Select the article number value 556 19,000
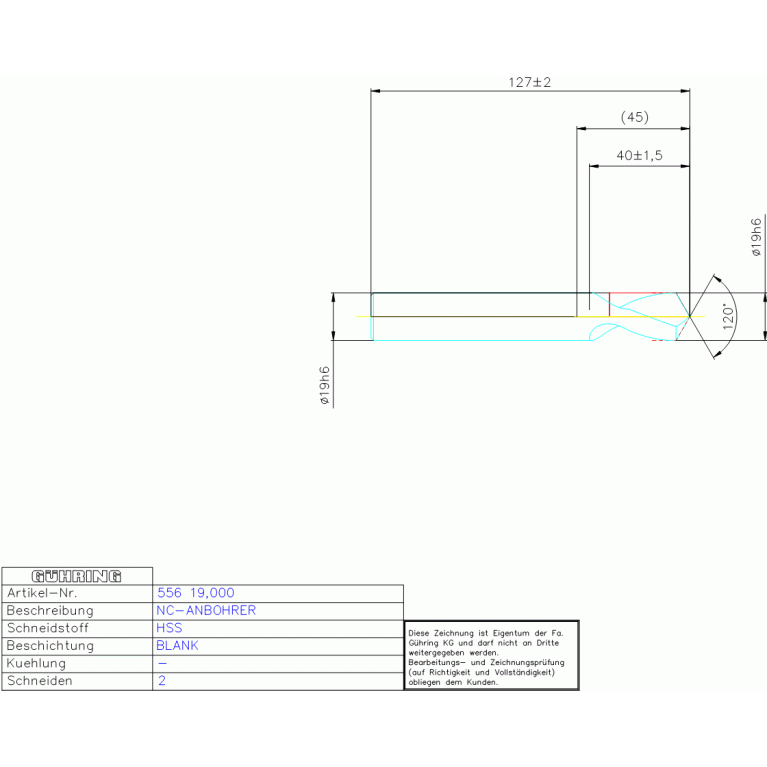The height and width of the screenshot is (767, 767). (x=196, y=593)
